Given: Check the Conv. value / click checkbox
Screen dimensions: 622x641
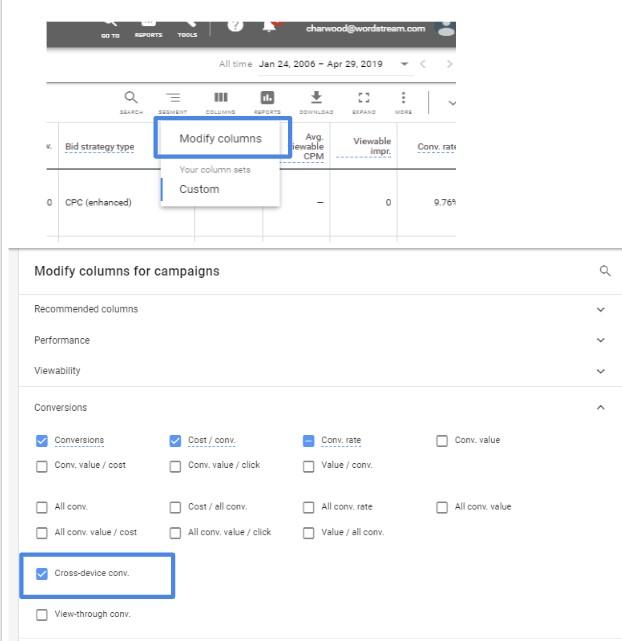Looking at the screenshot, I should (175, 466).
